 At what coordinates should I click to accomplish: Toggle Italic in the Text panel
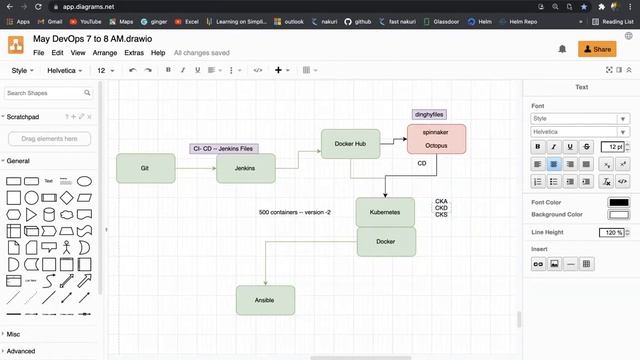click(554, 147)
